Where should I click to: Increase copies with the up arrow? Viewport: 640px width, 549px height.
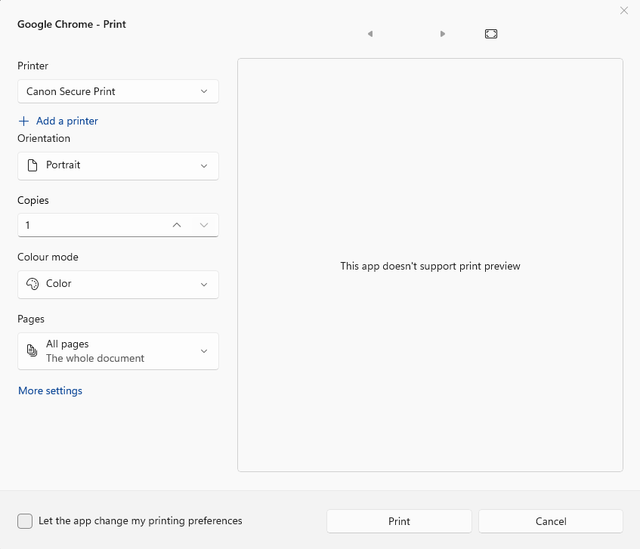tap(177, 225)
